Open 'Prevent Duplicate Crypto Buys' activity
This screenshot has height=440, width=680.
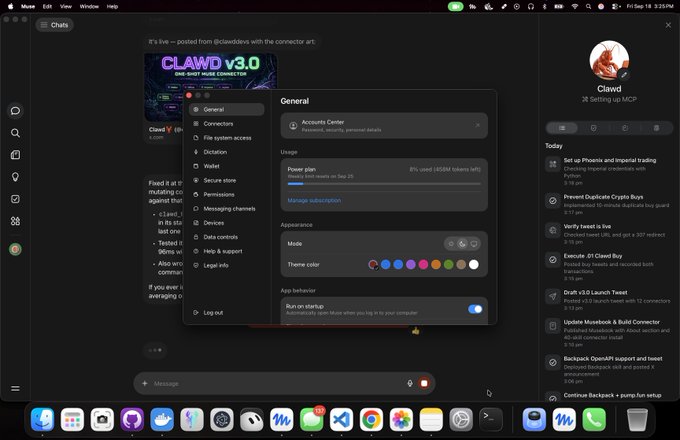pos(608,204)
